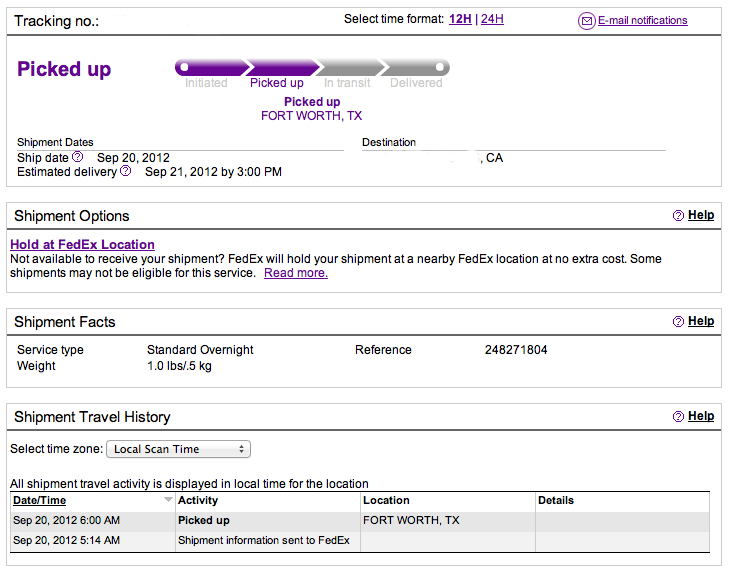The image size is (729, 574).
Task: Sort by the Date/Time column header
Action: [x=40, y=501]
